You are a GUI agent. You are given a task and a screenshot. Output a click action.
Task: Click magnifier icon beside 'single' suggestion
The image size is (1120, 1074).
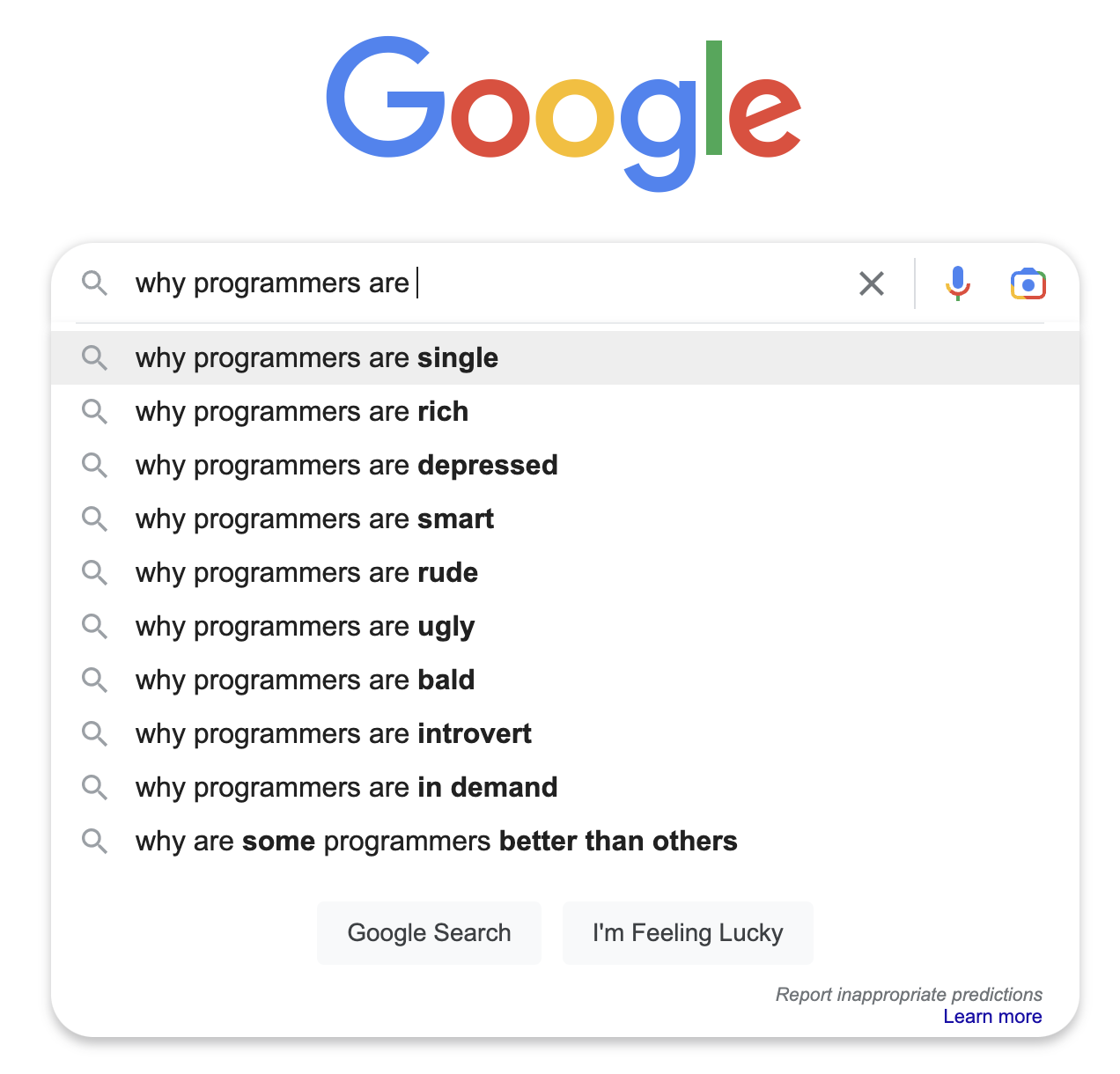click(x=94, y=358)
